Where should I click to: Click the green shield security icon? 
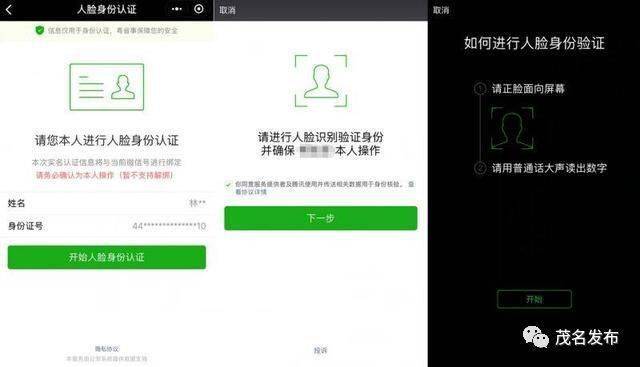40,30
